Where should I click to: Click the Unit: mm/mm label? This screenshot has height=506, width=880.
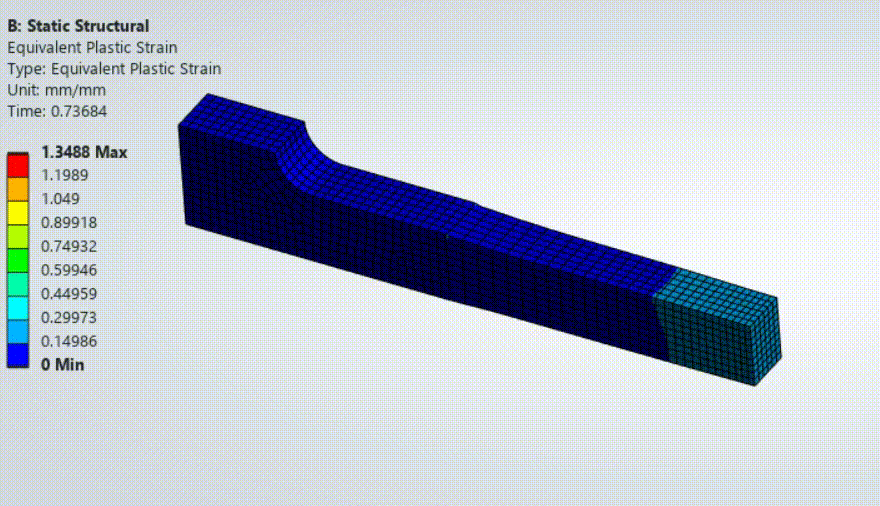53,90
